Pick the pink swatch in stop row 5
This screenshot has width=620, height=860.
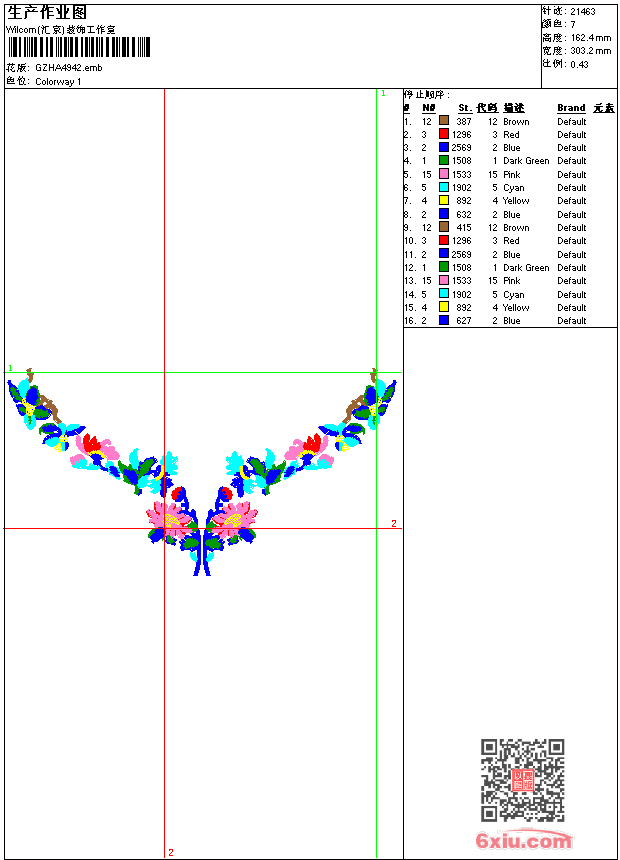[x=444, y=174]
